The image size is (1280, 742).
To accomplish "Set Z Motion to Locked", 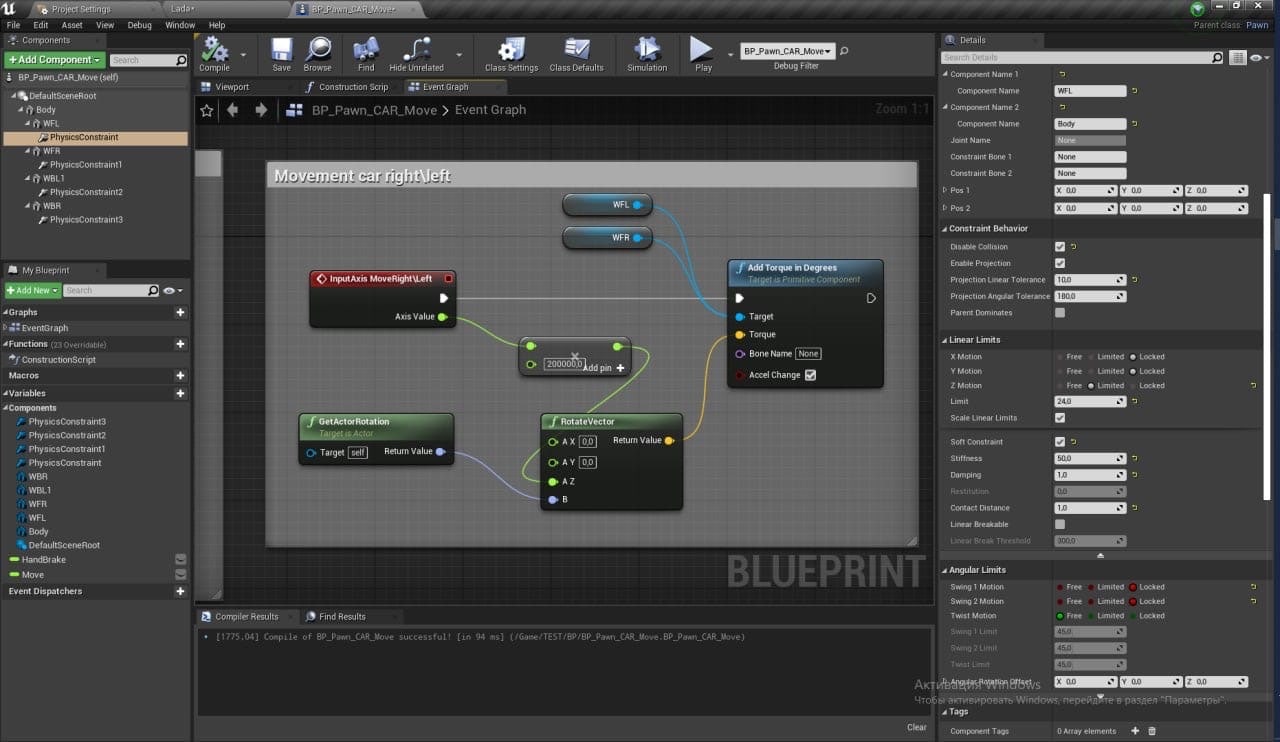I will 1133,385.
